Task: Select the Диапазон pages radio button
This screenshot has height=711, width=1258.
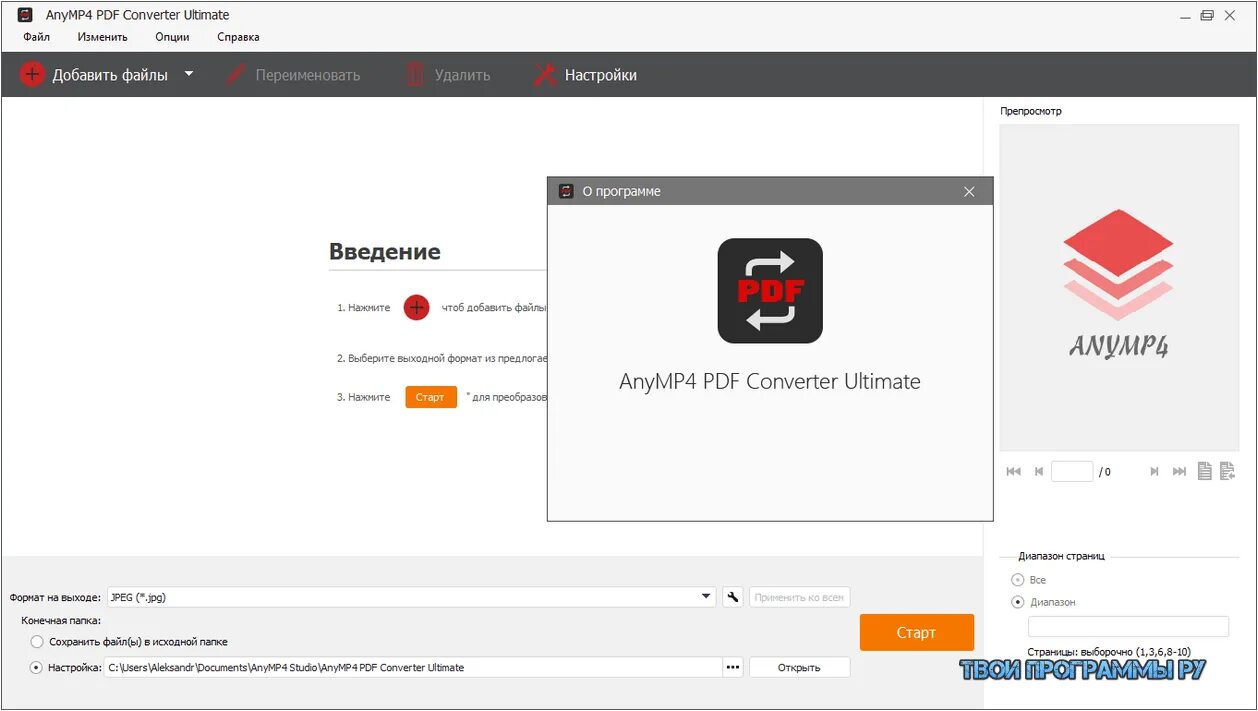Action: point(1018,602)
